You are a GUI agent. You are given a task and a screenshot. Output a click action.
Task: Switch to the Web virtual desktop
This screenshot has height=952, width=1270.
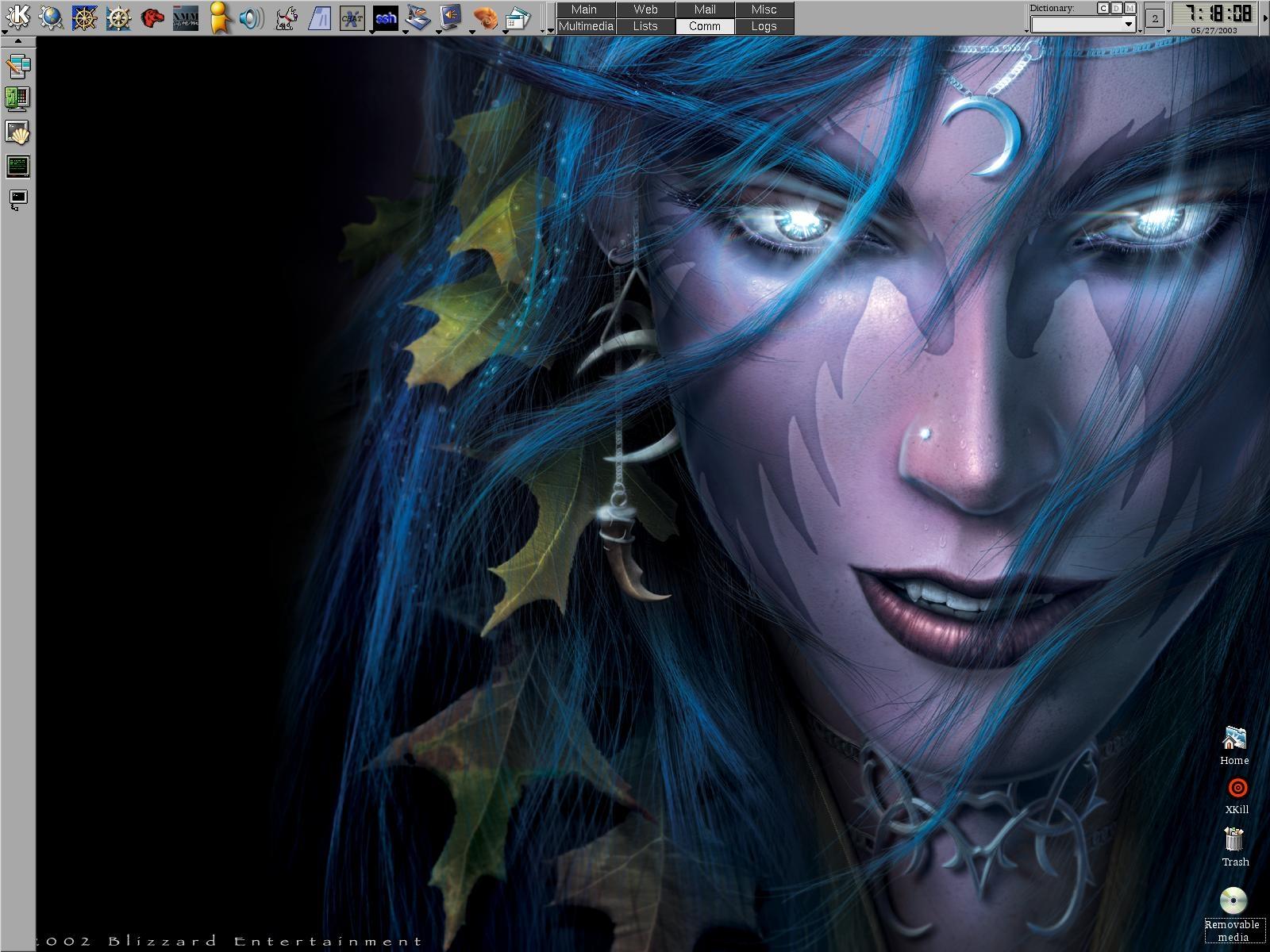pos(645,10)
